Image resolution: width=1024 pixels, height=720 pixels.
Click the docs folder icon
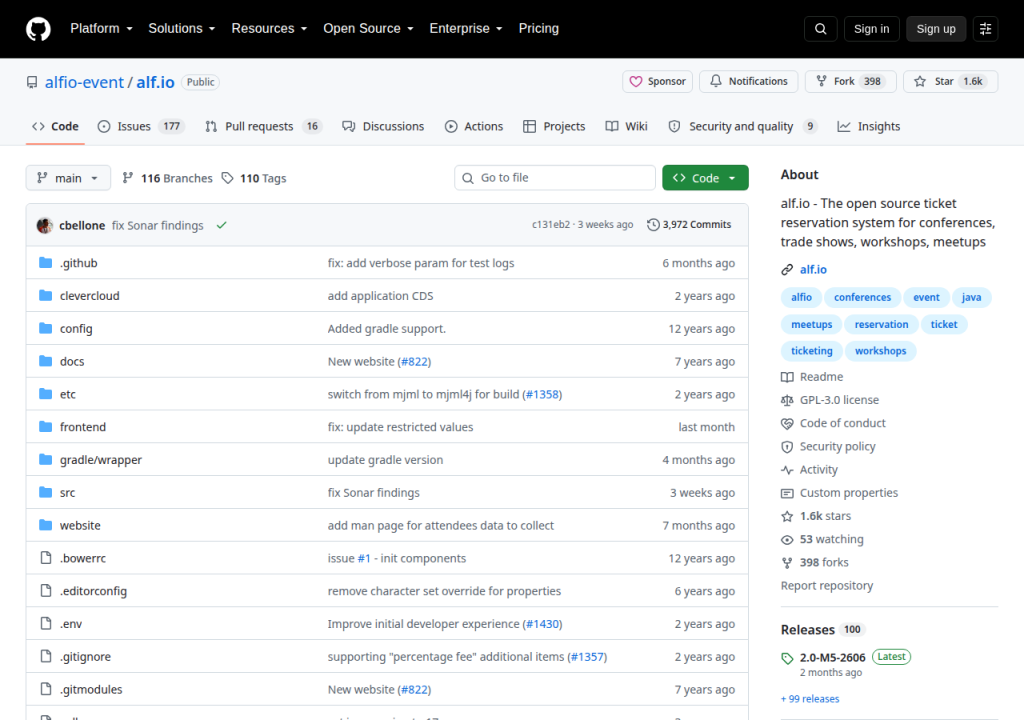pos(46,361)
